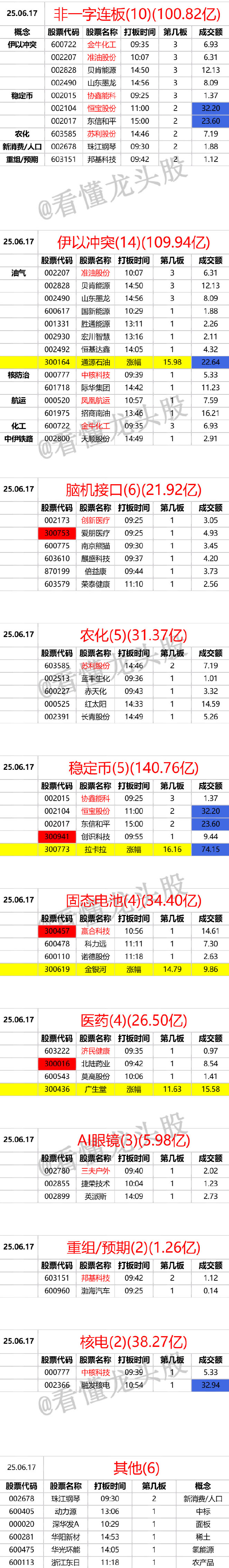The height and width of the screenshot is (1568, 229).
Task: Select stock name 创新医疗
Action: (x=95, y=521)
